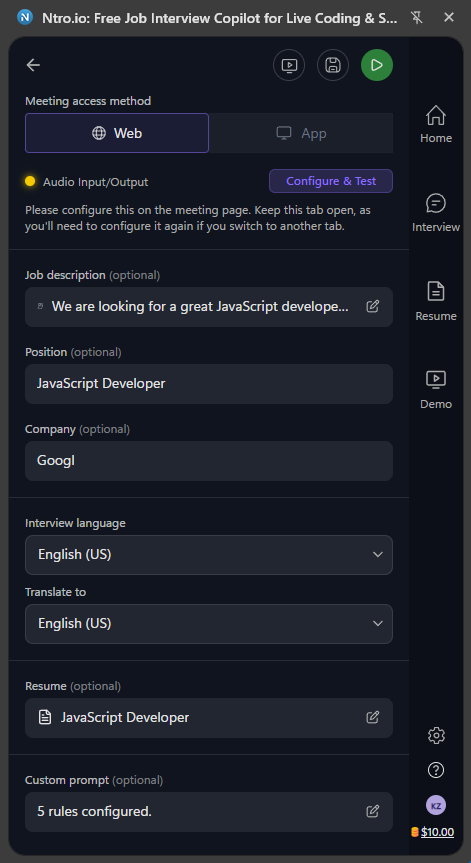Click the coin balance icon
The height and width of the screenshot is (863, 471).
(415, 832)
